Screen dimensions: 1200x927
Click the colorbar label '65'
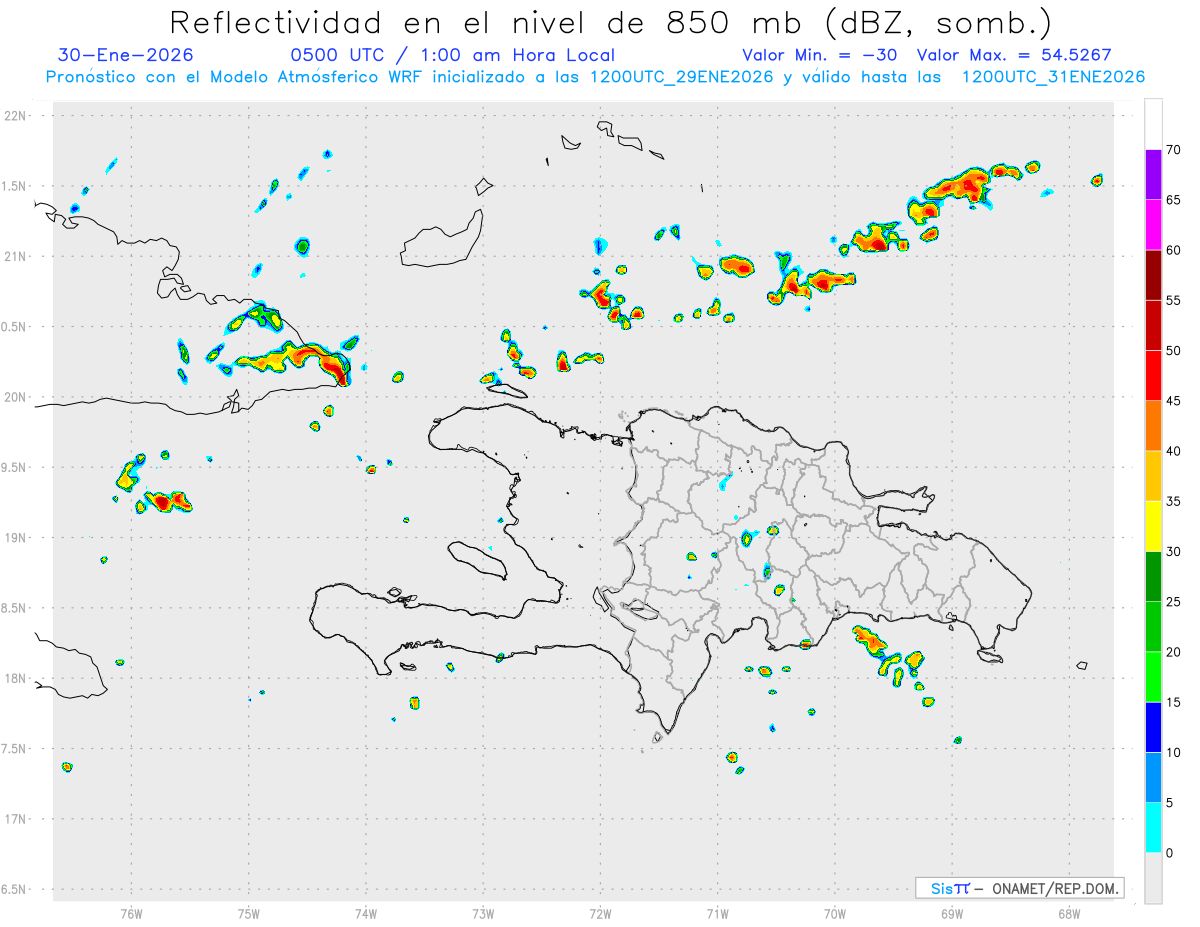point(1174,200)
